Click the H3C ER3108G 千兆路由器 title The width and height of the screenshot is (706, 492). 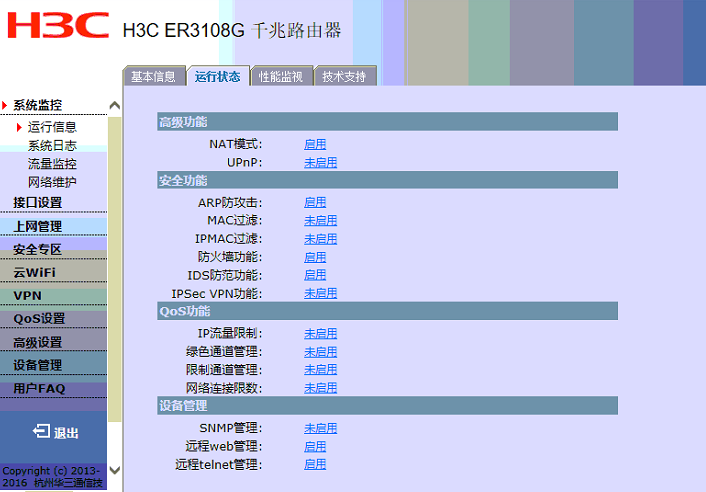(x=232, y=31)
